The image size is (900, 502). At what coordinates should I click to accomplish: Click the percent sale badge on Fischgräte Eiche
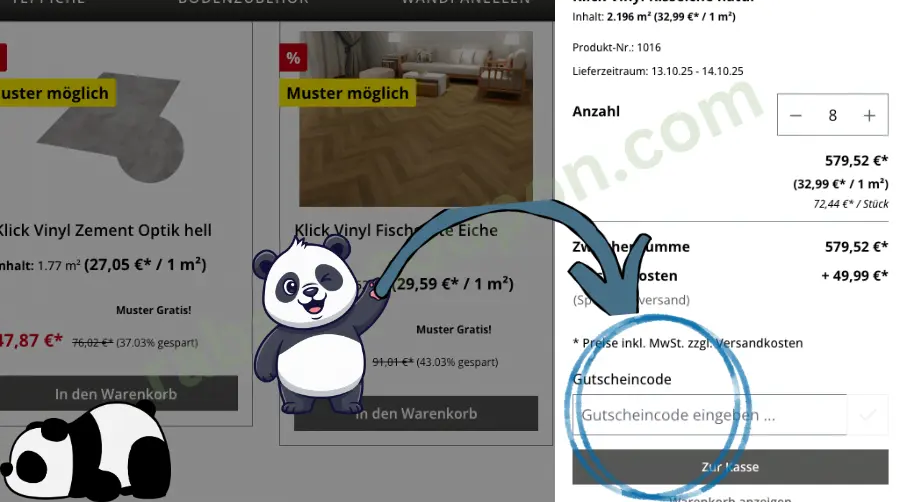(x=293, y=58)
